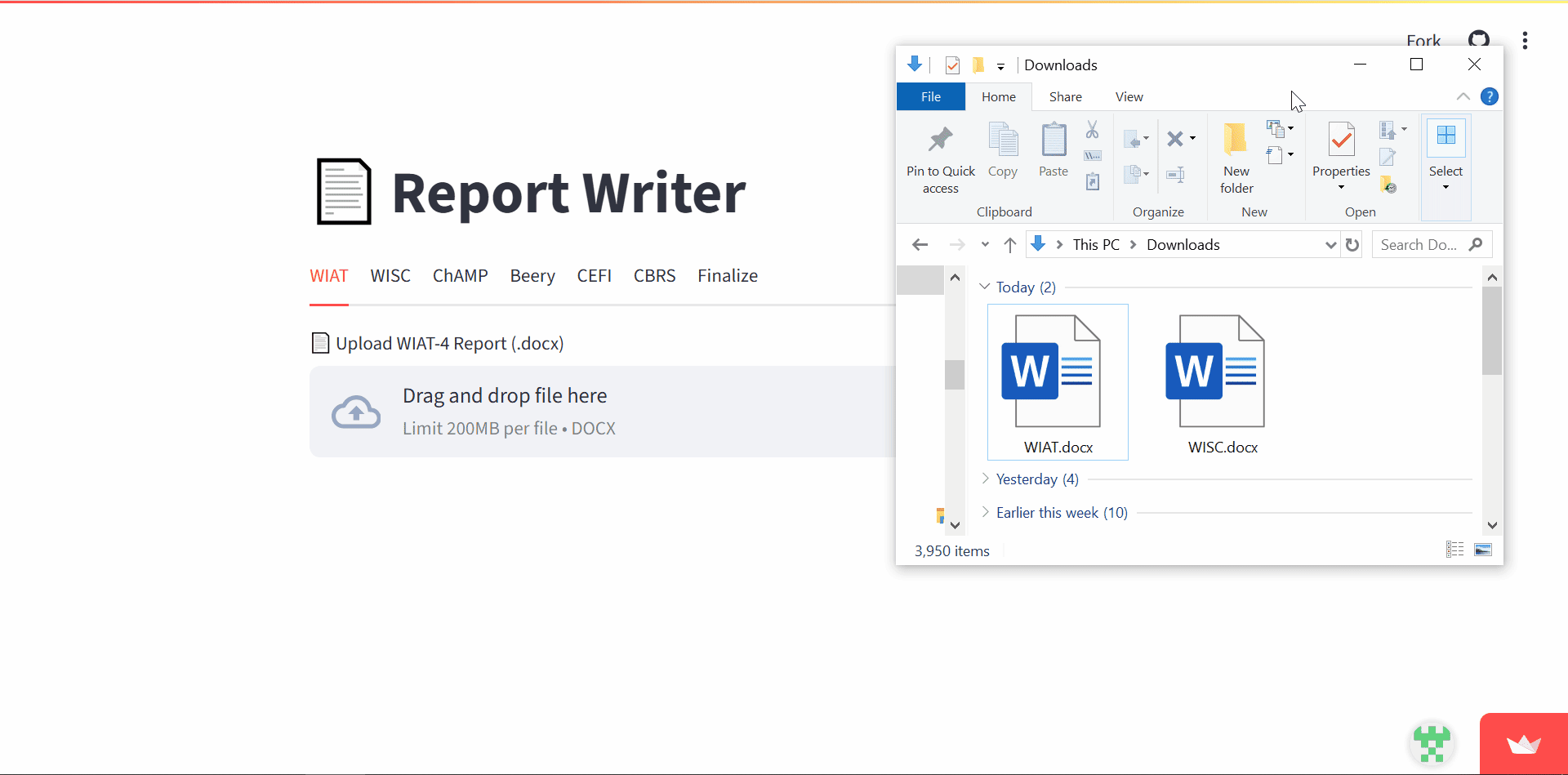Viewport: 1568px width, 775px height.
Task: Click the file list vertical scrollbar thumb
Action: (x=1491, y=331)
